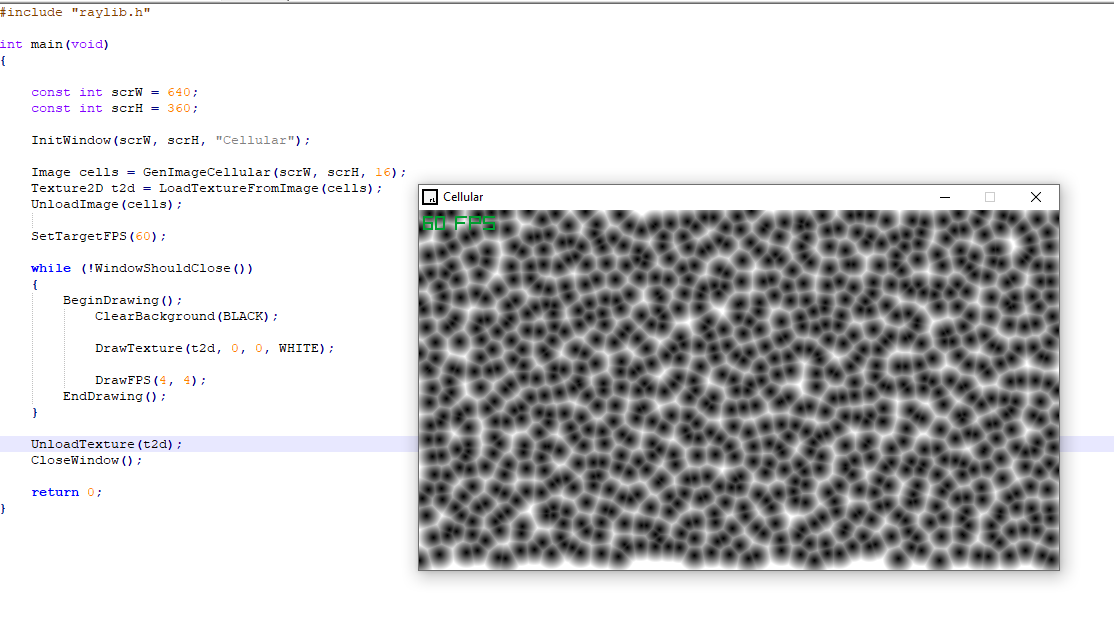1114x634 pixels.
Task: Click the LoadTextureFromImage call
Action: click(240, 187)
